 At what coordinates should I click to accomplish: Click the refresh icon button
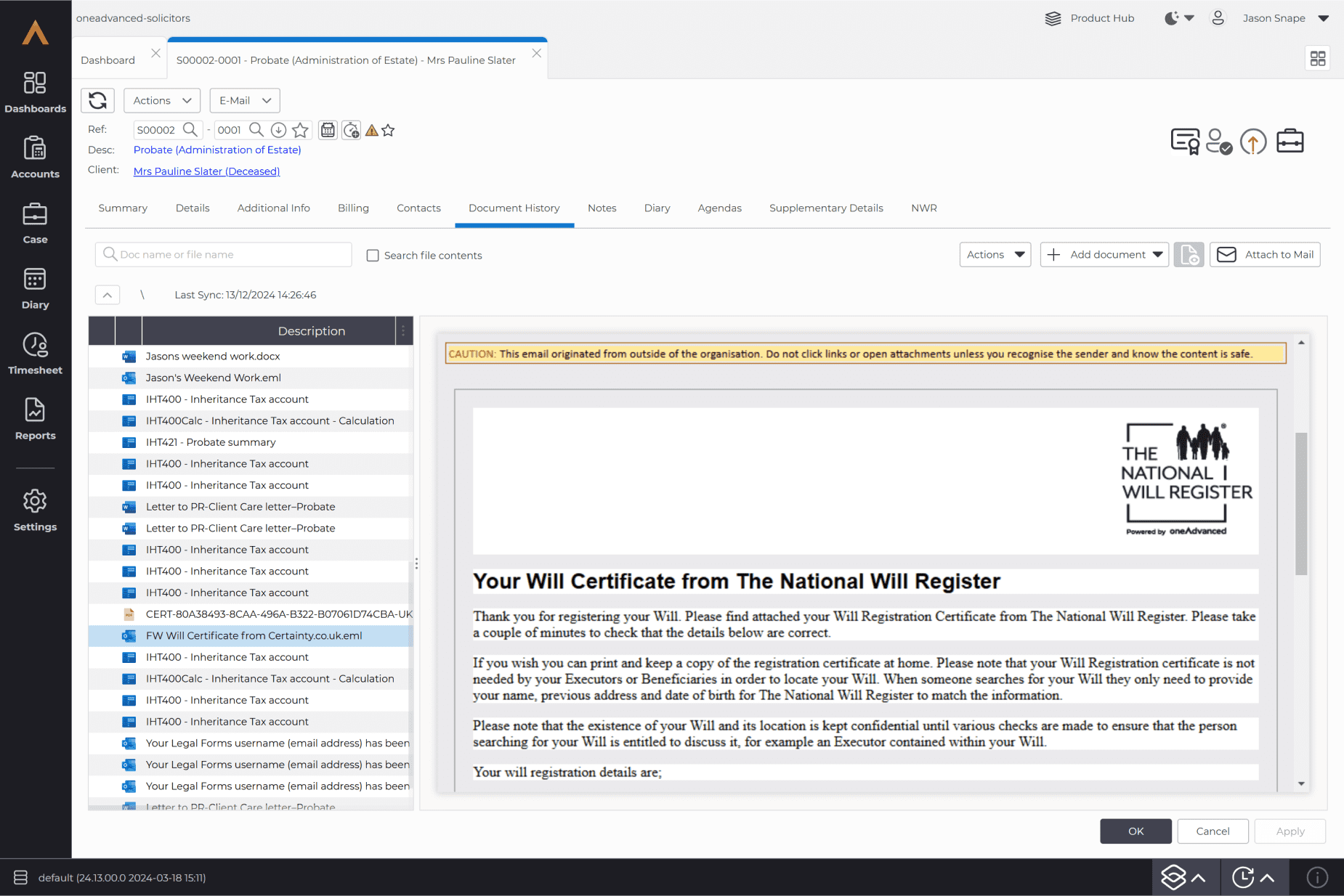click(x=97, y=100)
